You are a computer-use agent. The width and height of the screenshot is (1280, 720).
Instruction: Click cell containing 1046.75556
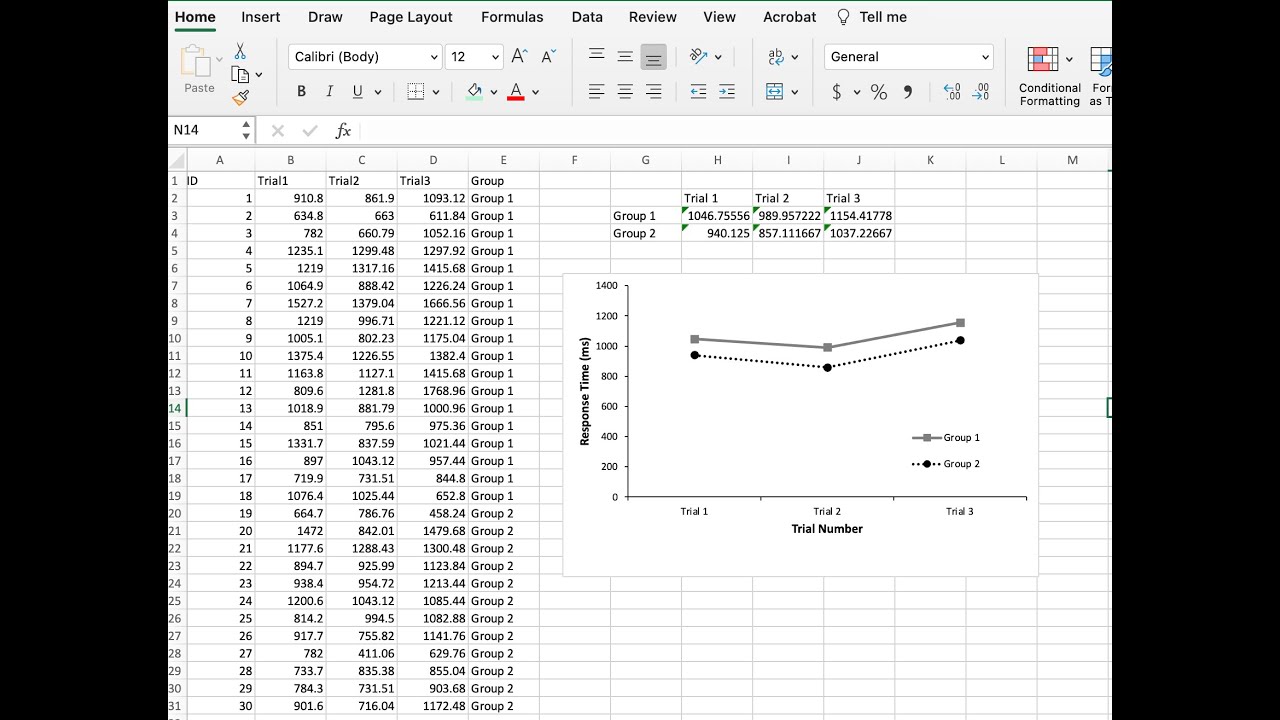pyautogui.click(x=717, y=216)
